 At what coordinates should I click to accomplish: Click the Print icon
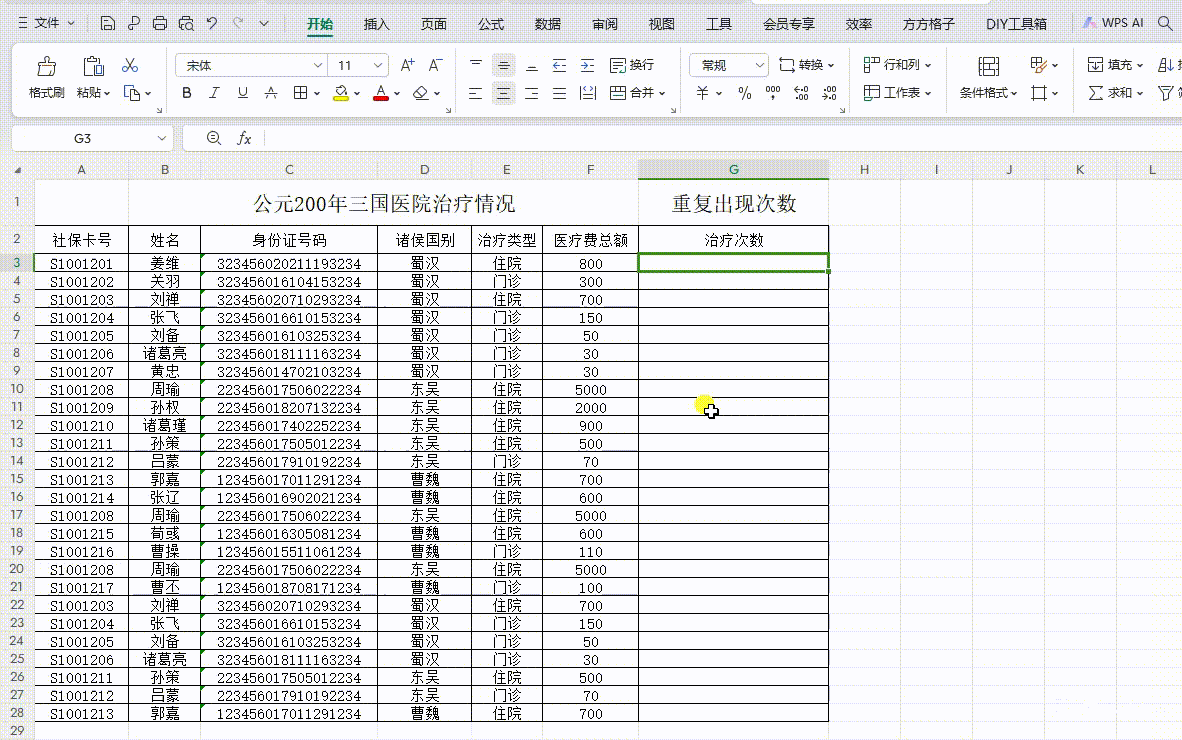pos(160,23)
